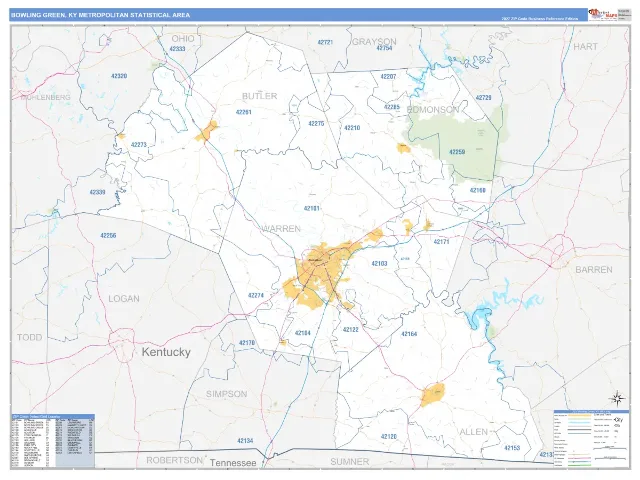Select the WARREN county label
Screen dimensions: 640x480
[281, 229]
